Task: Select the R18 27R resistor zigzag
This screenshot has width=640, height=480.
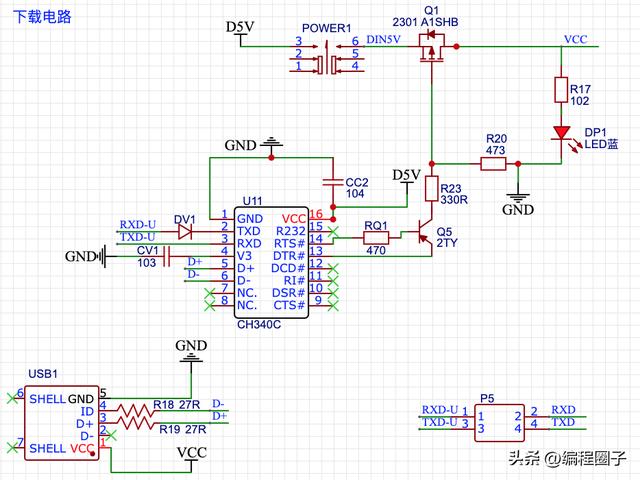Action: coord(135,411)
